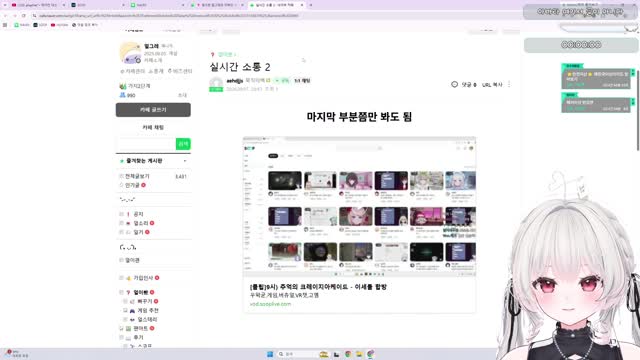Image resolution: width=640 pixels, height=360 pixels.
Task: Click the 공지 notice board icon
Action: (128, 214)
